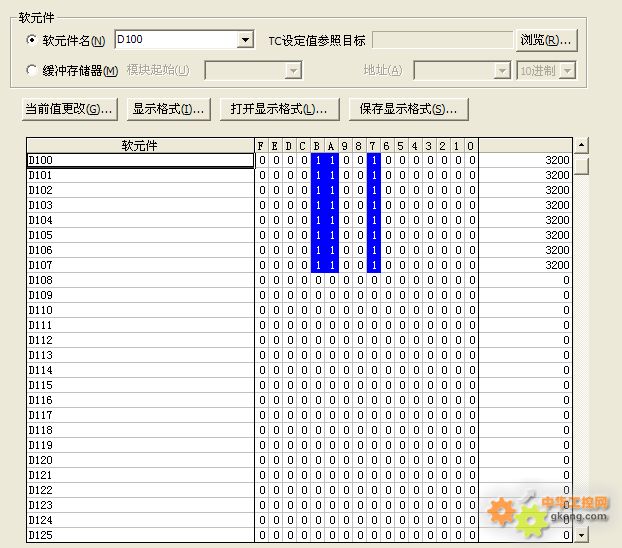Click the D108 device row
622x548 pixels.
coord(140,280)
